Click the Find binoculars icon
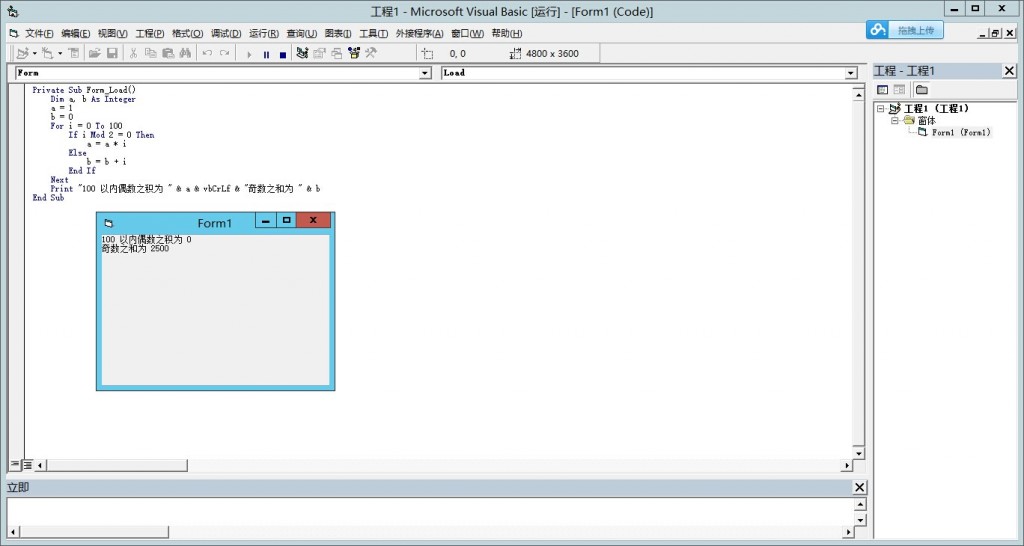Viewport: 1024px width, 546px height. click(x=185, y=54)
